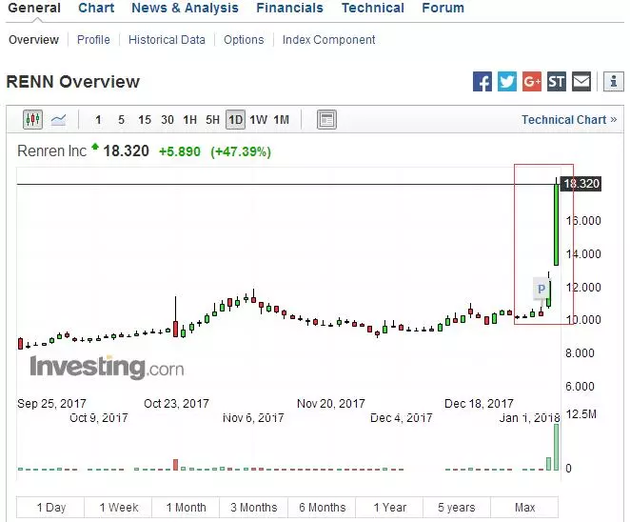Screen dimensions: 630x522
Task: Select the 3 Months time range
Action: click(253, 507)
